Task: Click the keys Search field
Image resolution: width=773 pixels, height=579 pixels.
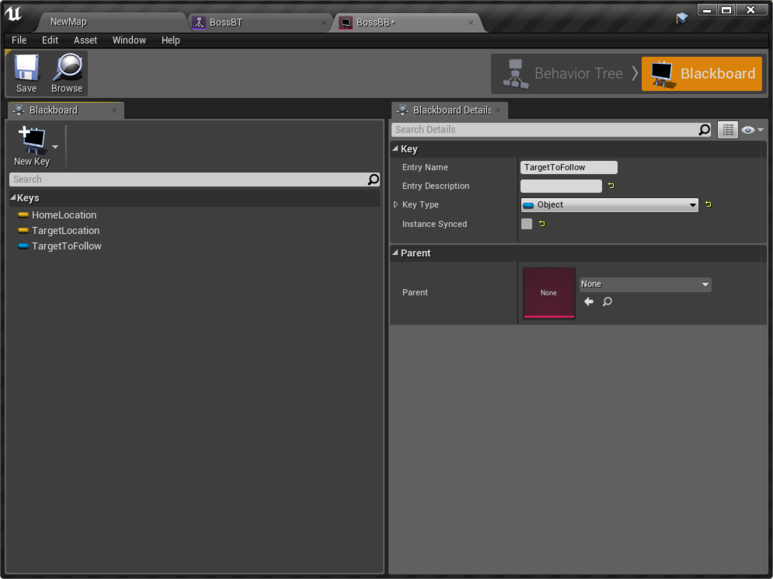Action: (188, 180)
